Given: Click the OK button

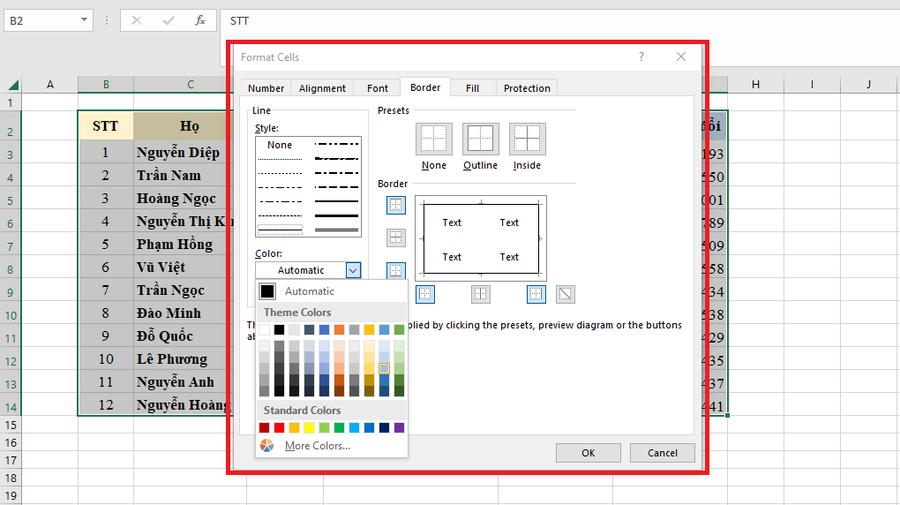Looking at the screenshot, I should tap(588, 453).
